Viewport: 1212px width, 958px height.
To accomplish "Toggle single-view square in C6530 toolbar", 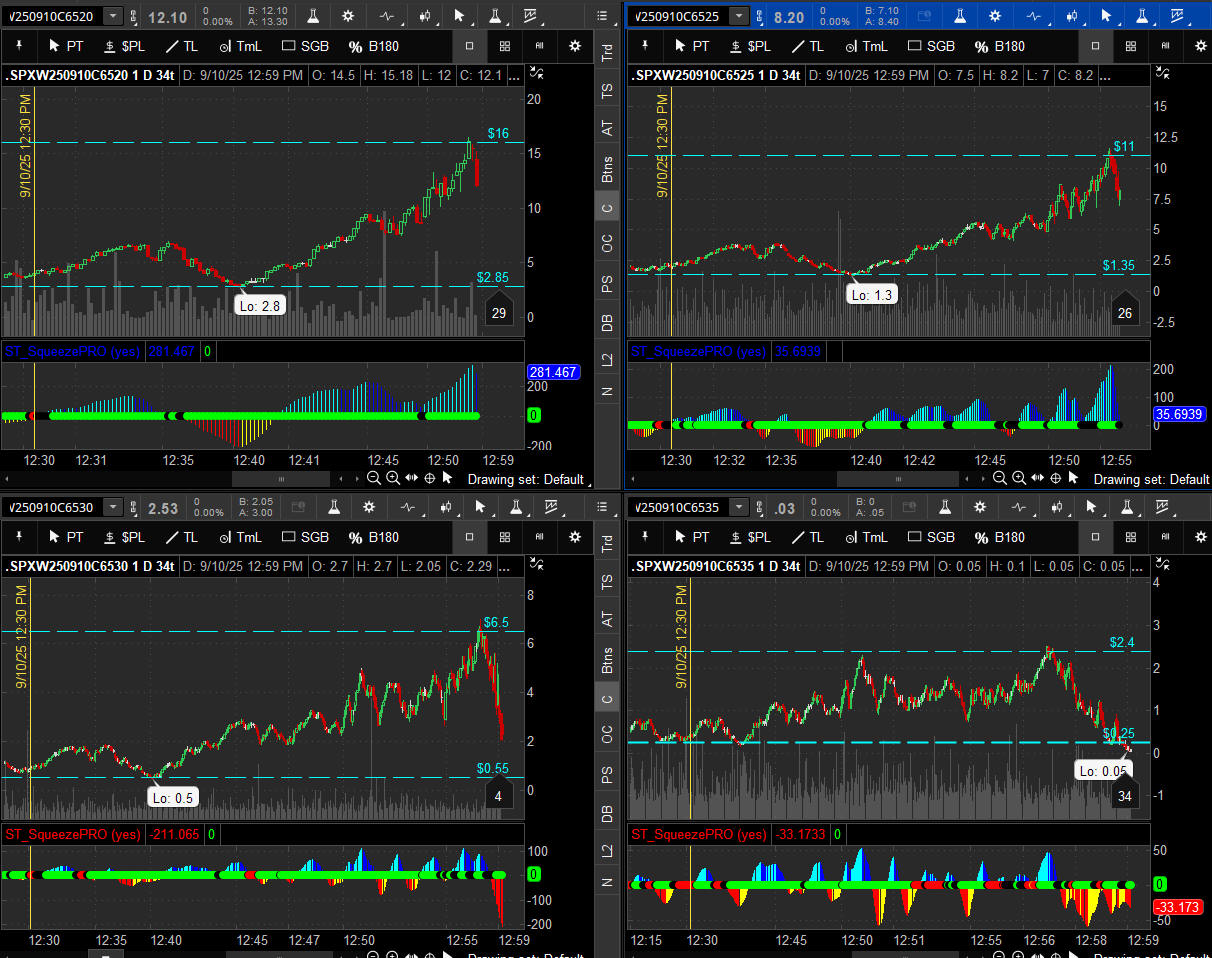I will click(470, 537).
